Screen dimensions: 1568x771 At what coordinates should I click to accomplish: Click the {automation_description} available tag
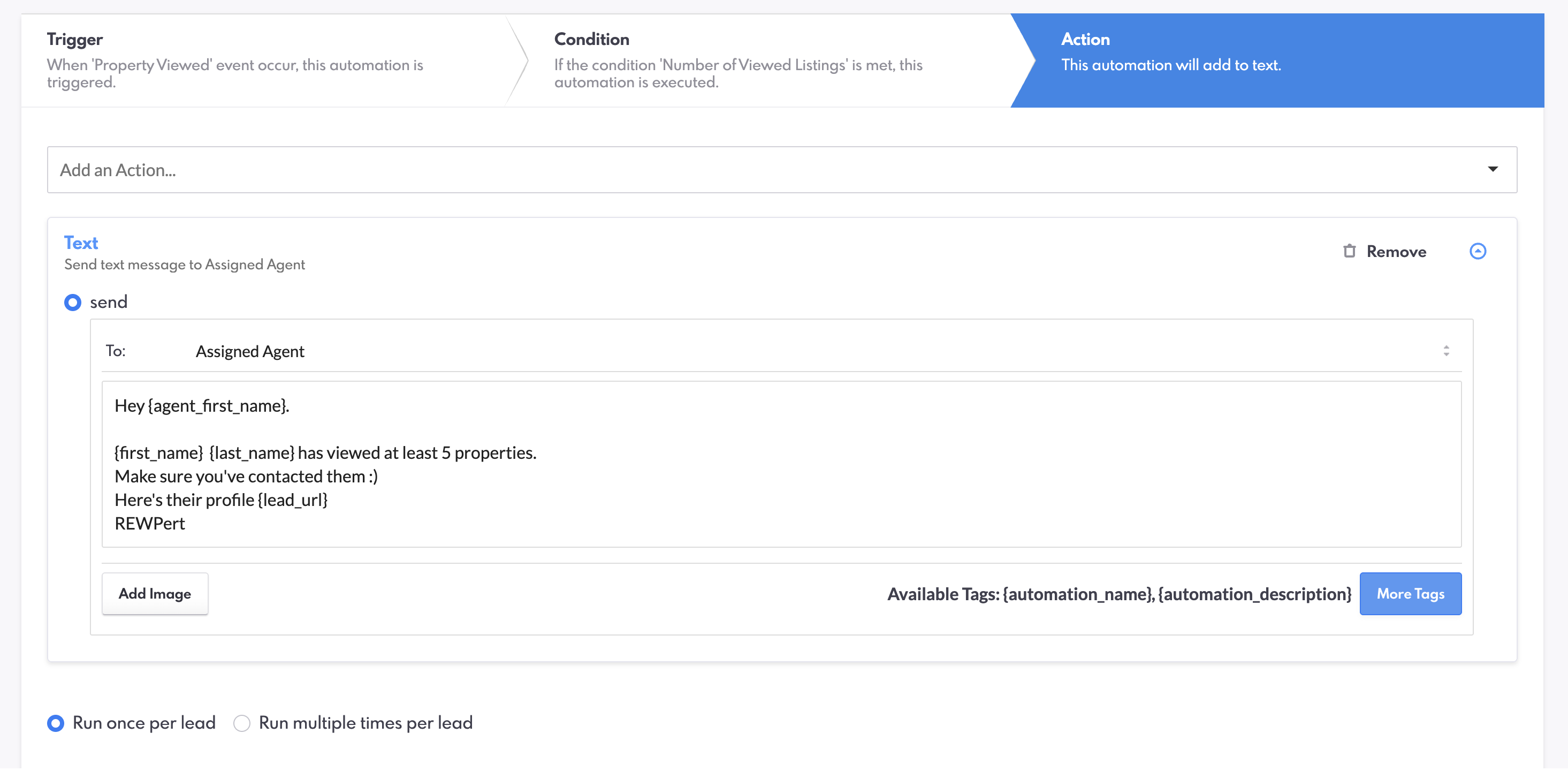pyautogui.click(x=1254, y=594)
